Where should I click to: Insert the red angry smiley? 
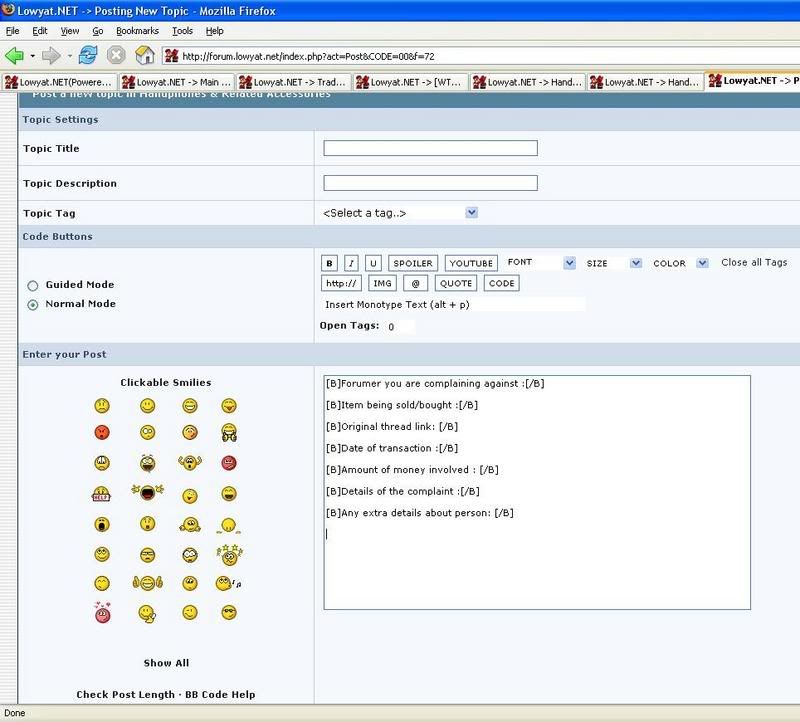102,433
